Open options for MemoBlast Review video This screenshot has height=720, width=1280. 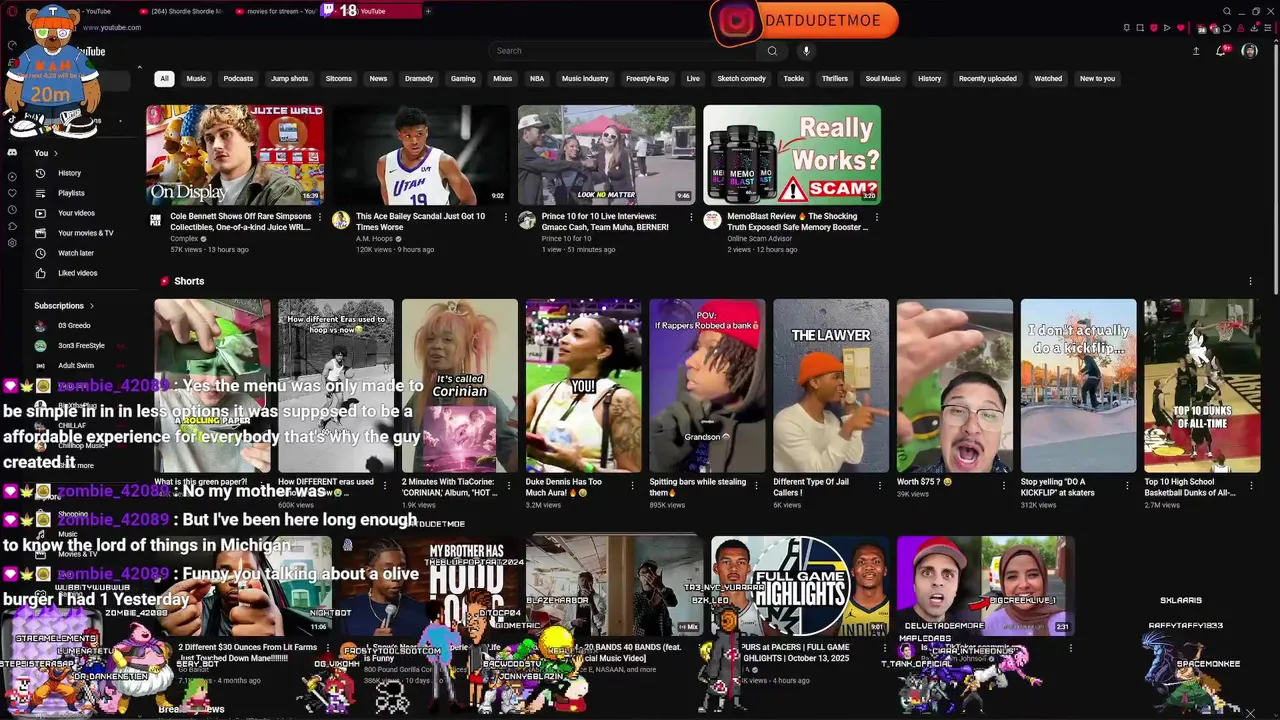pyautogui.click(x=877, y=216)
